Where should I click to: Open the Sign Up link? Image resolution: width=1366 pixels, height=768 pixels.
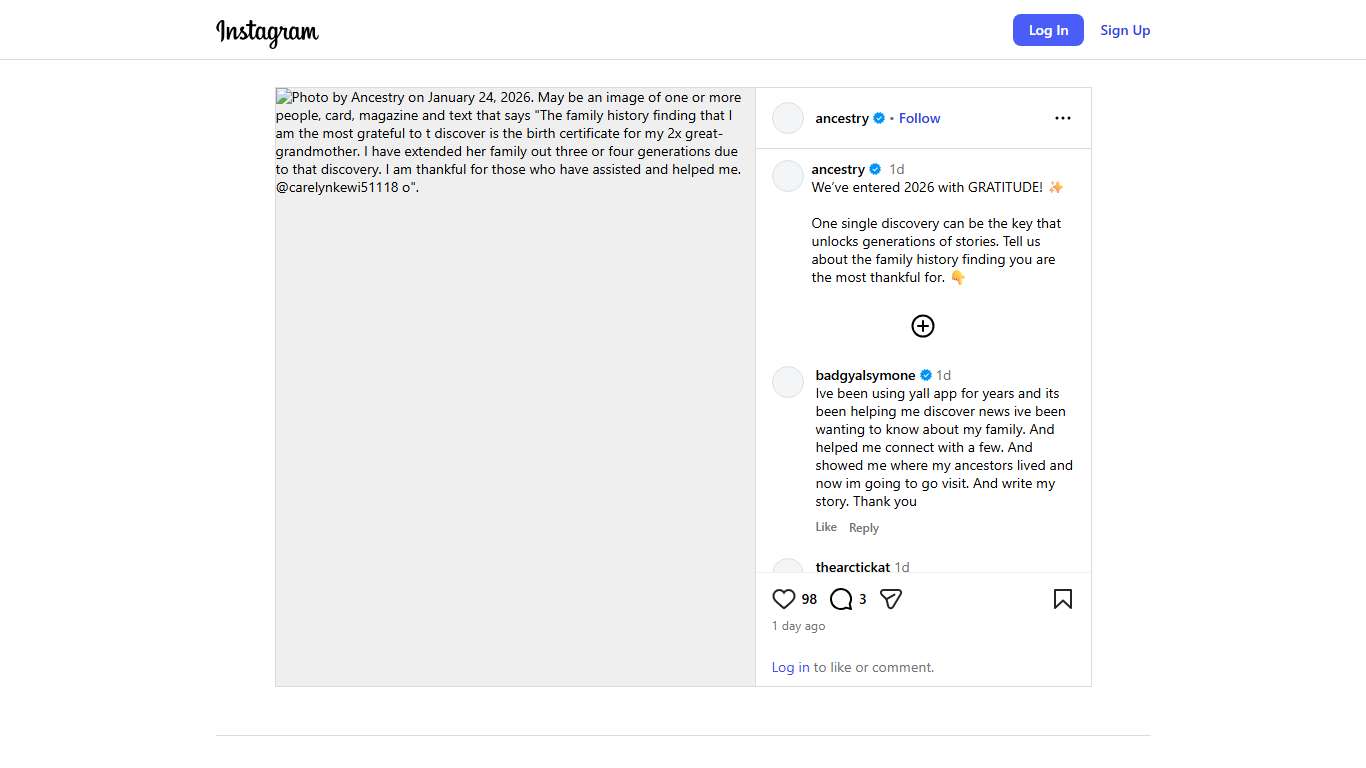1125,30
